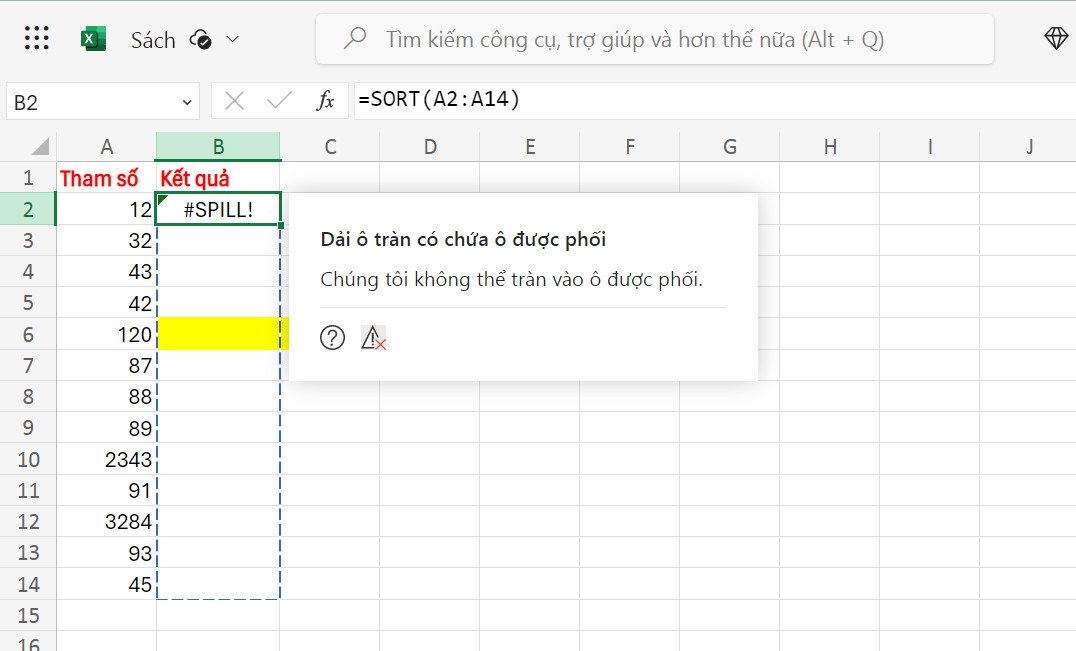1076x651 pixels.
Task: Click the formula bar with =SORT(A2:A14)
Action: pos(714,100)
